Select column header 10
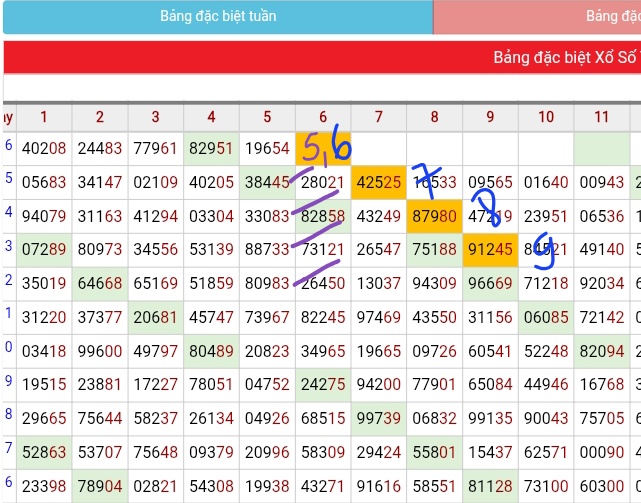The height and width of the screenshot is (503, 641). point(546,117)
